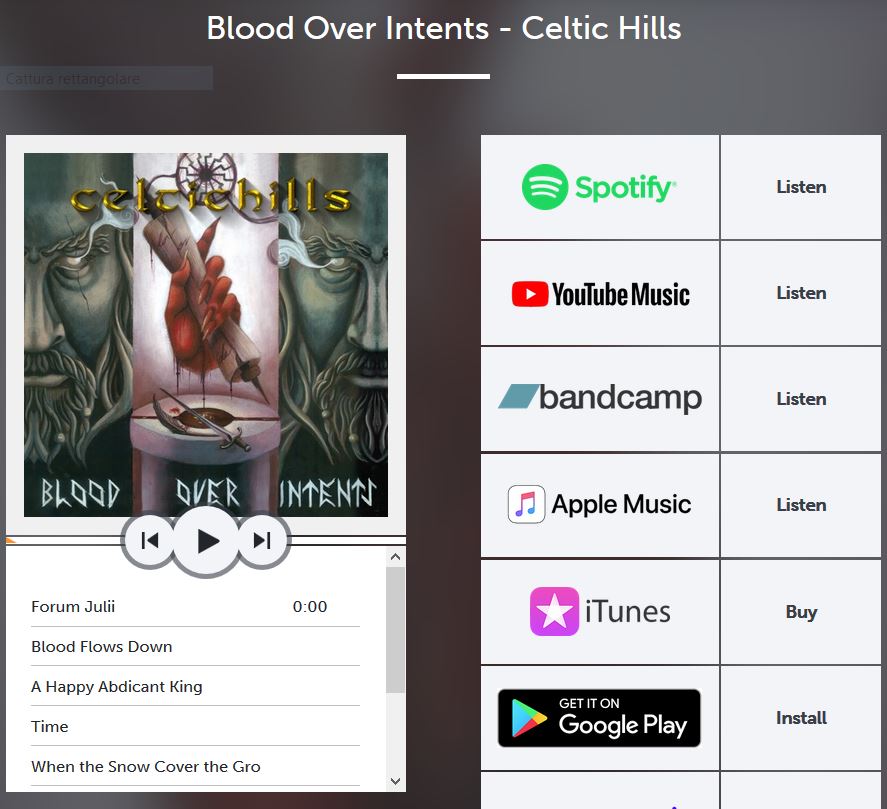Select the track Blood Flows Down
Screen dimensions: 887x809
195,647
